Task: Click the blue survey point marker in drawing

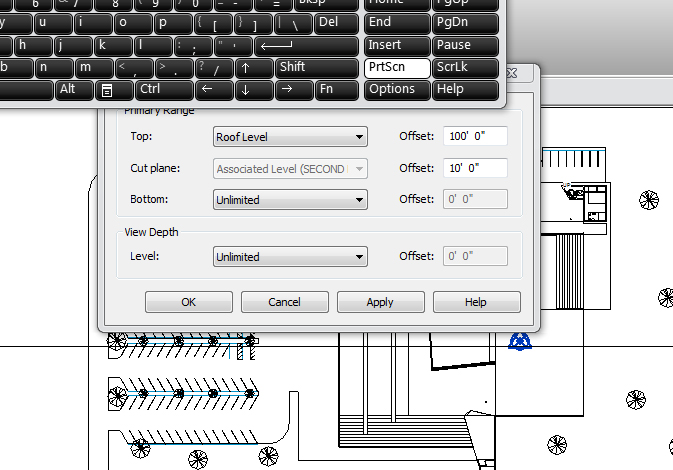Action: coord(520,342)
